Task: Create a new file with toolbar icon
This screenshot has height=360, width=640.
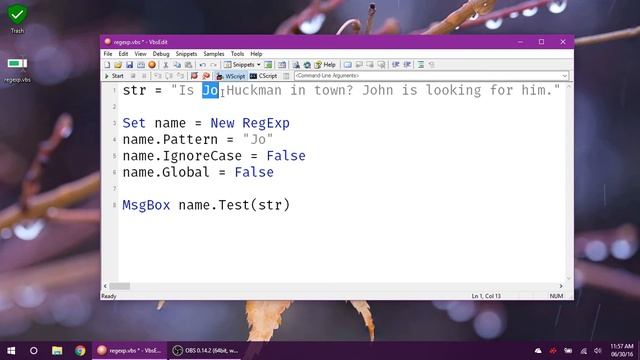Action: (107, 65)
